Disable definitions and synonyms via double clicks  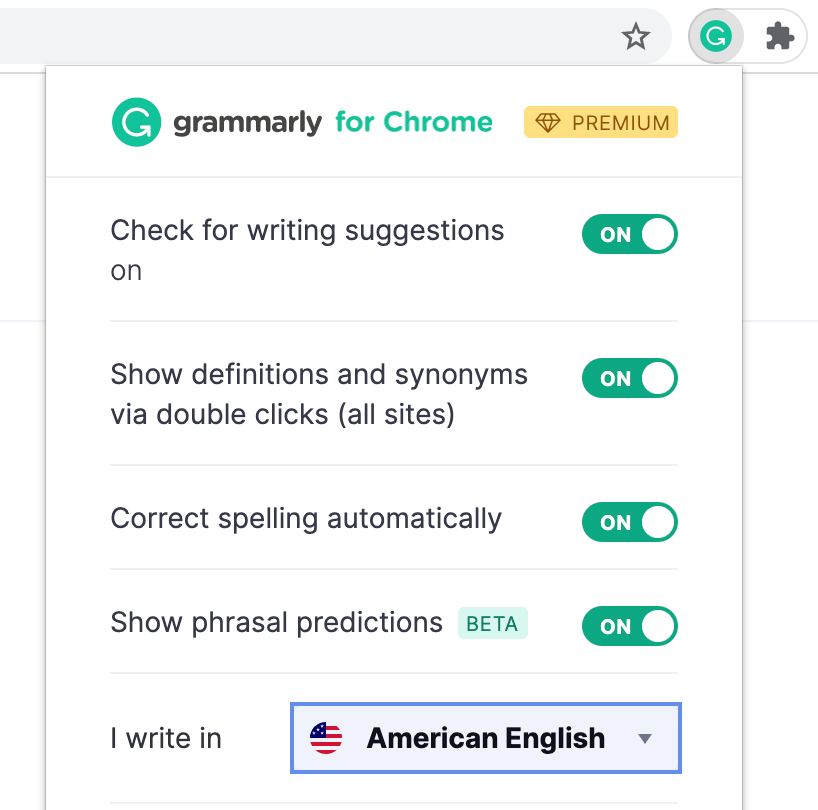coord(629,379)
